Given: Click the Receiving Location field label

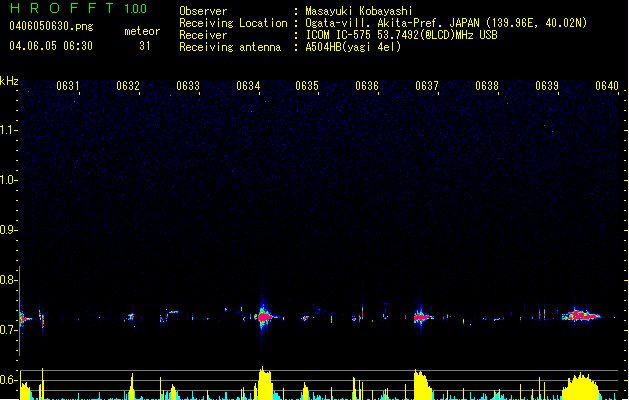Looking at the screenshot, I should coord(233,23).
